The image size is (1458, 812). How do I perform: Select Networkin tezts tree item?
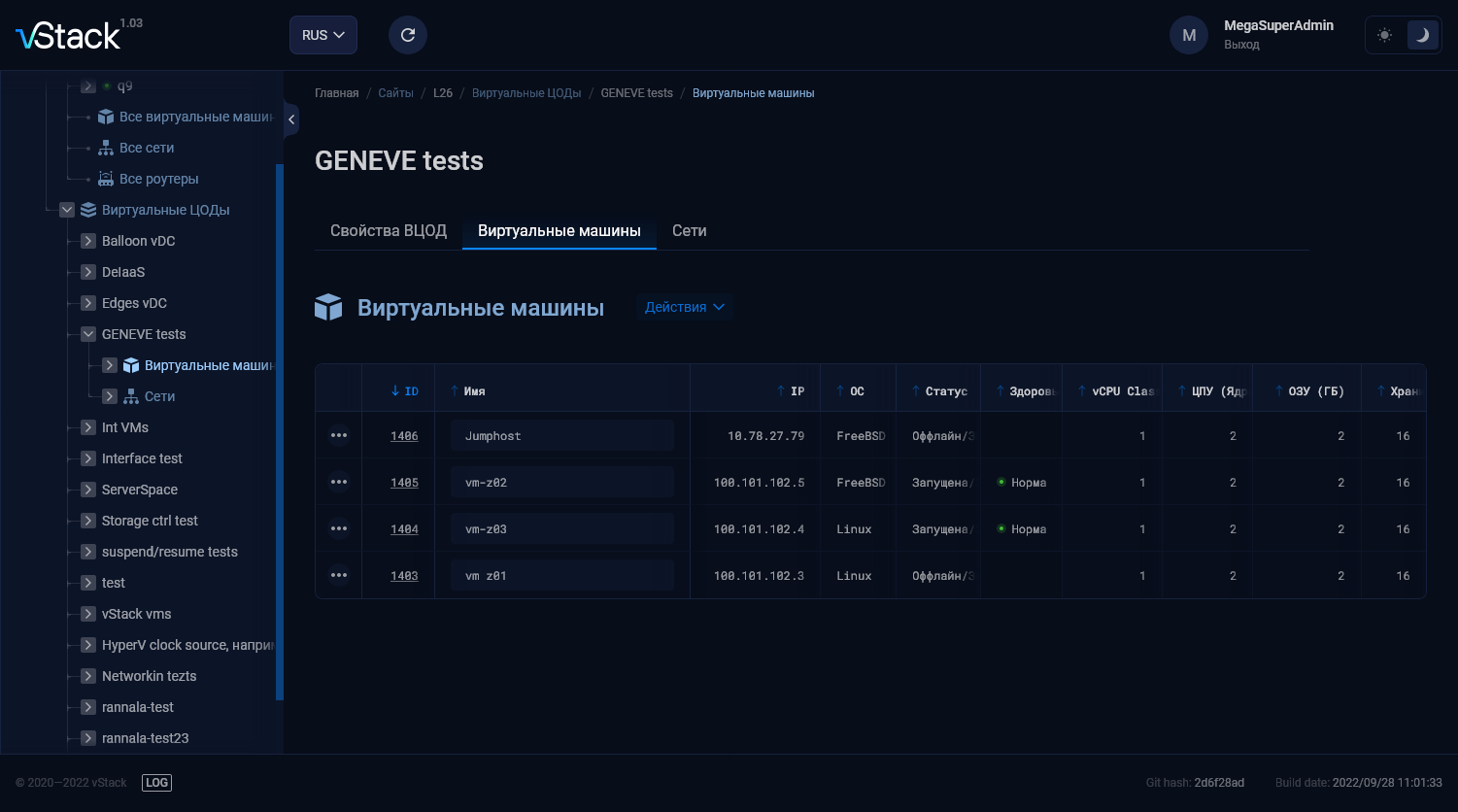[x=150, y=676]
